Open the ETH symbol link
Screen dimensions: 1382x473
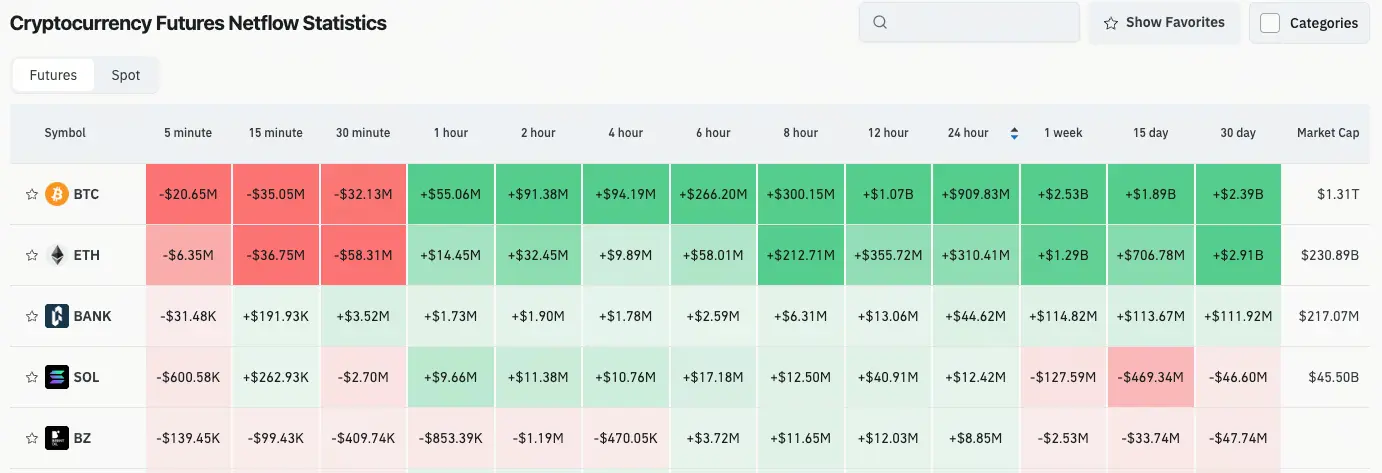86,255
